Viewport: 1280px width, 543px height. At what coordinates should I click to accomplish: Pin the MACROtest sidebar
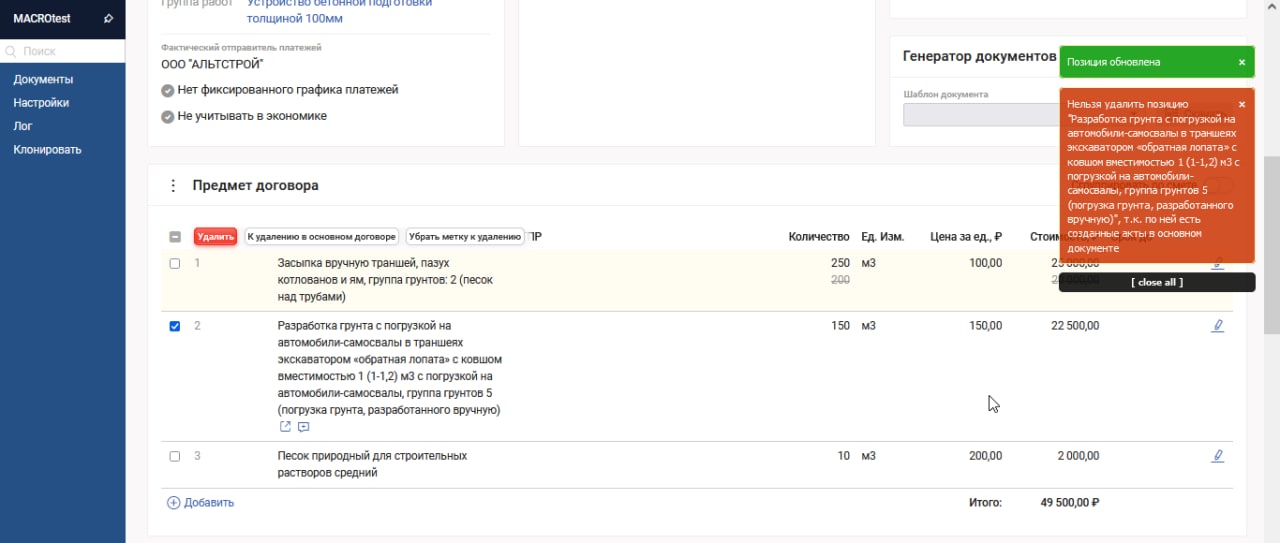point(108,19)
